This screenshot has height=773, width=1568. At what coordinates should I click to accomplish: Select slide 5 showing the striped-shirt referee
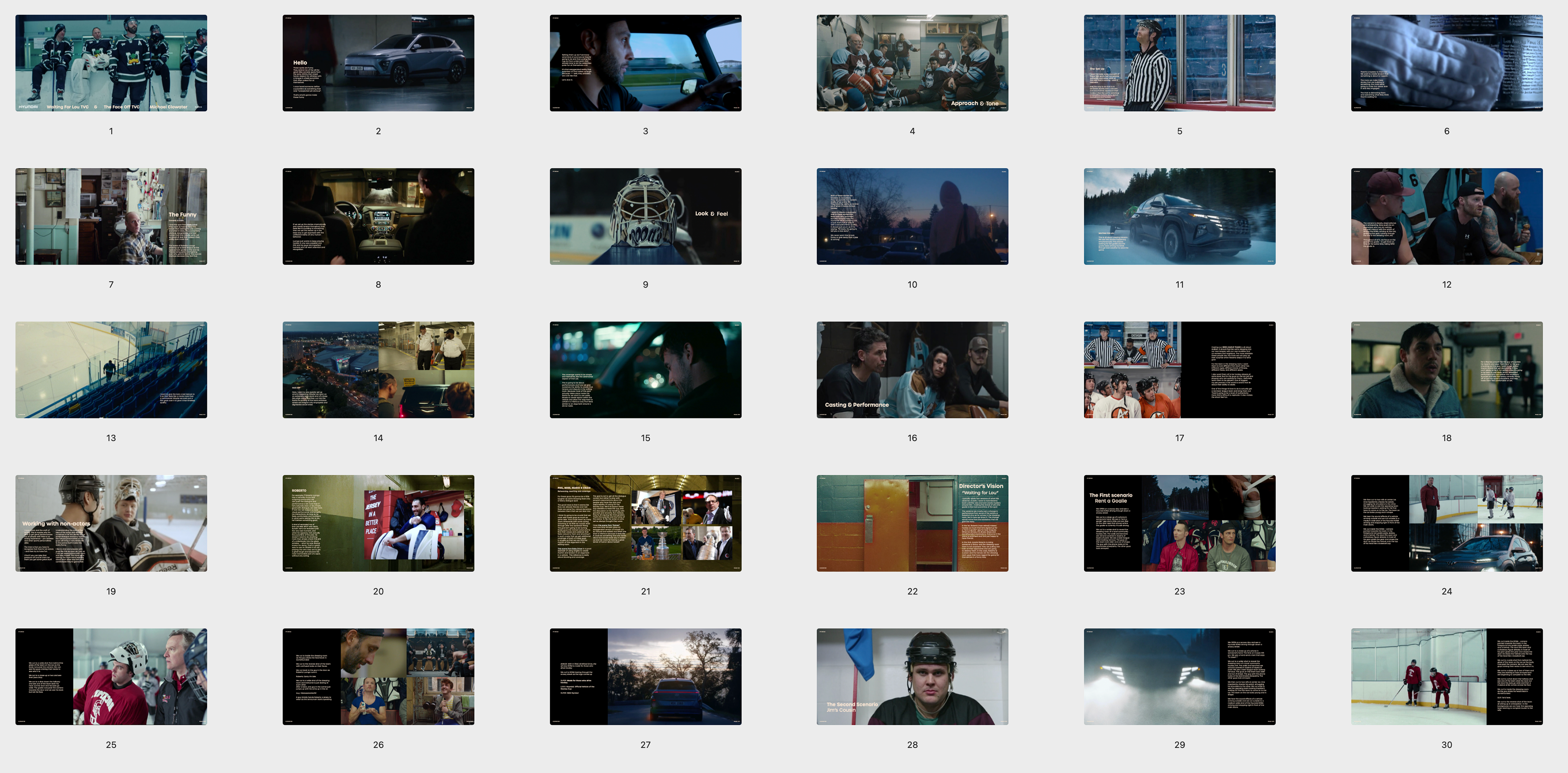point(1179,63)
